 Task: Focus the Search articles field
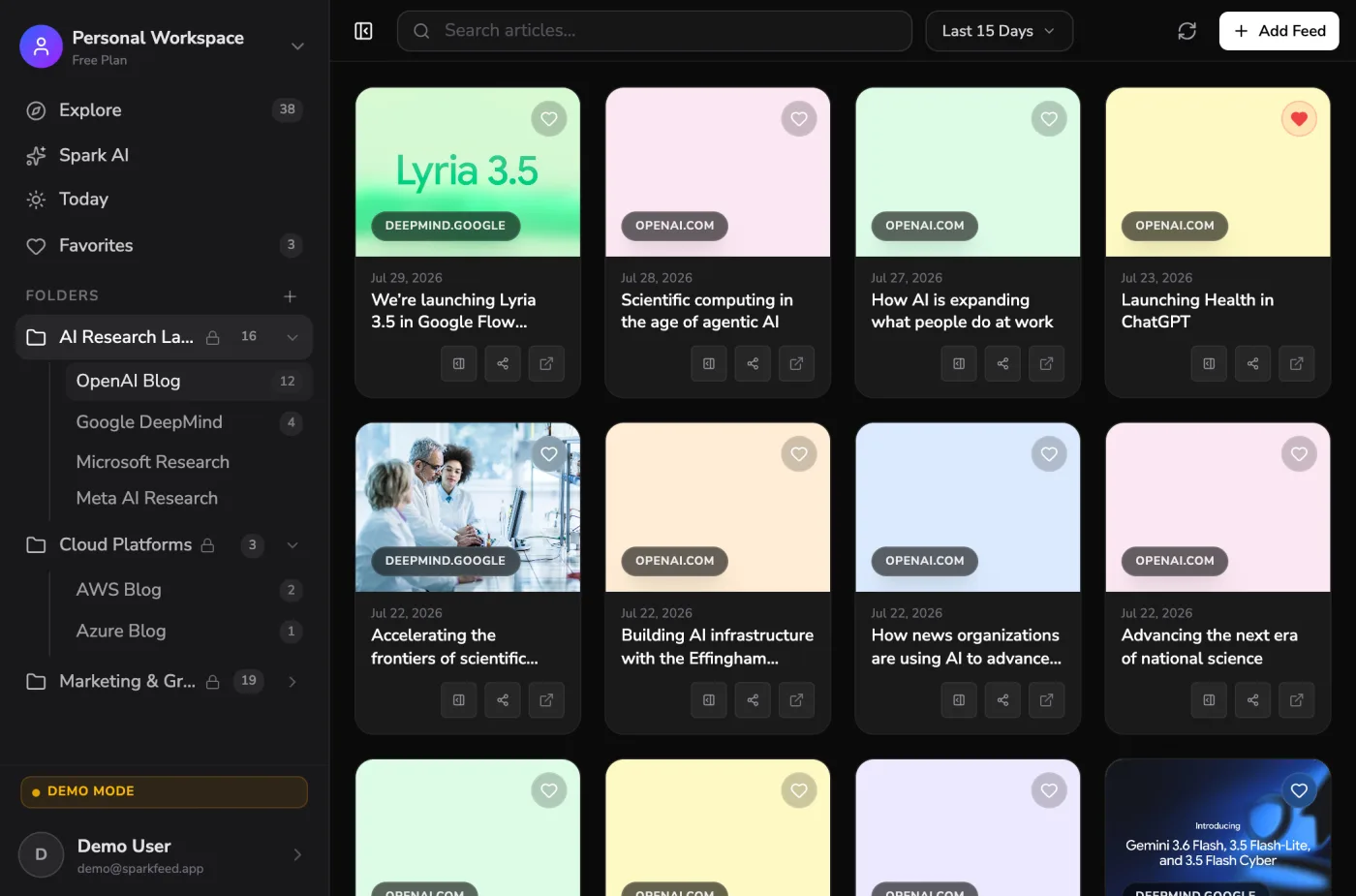tap(655, 31)
